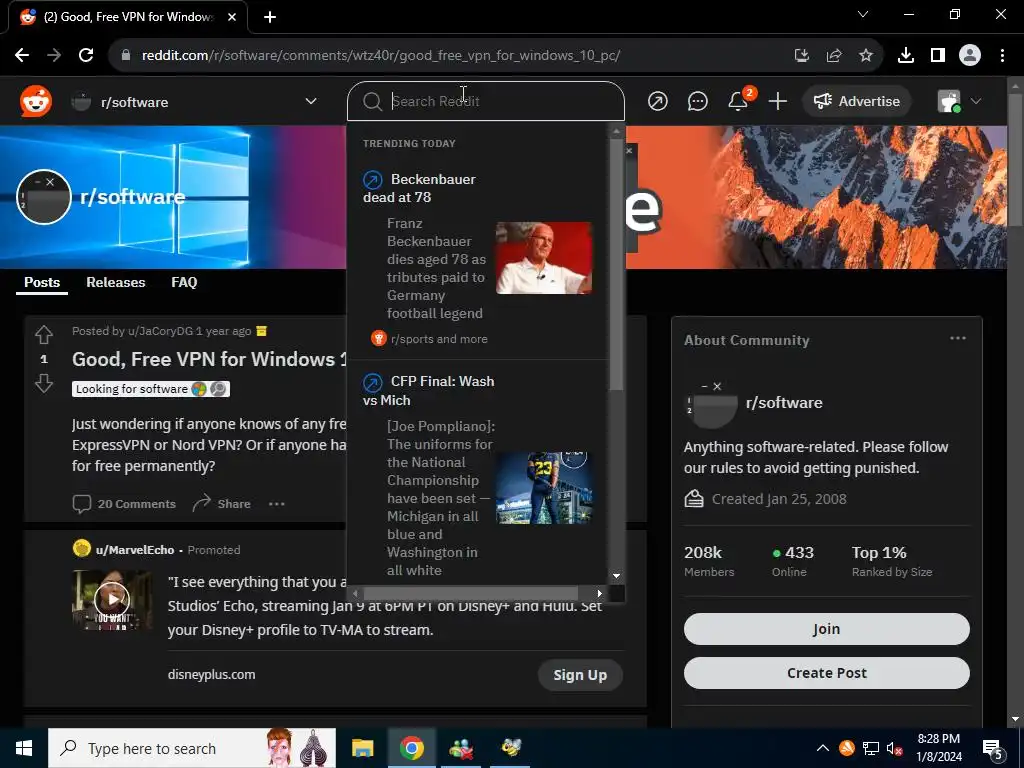Screen dimensions: 1024x768
Task: Open Chrome three-dot menu
Action: coord(1002,56)
